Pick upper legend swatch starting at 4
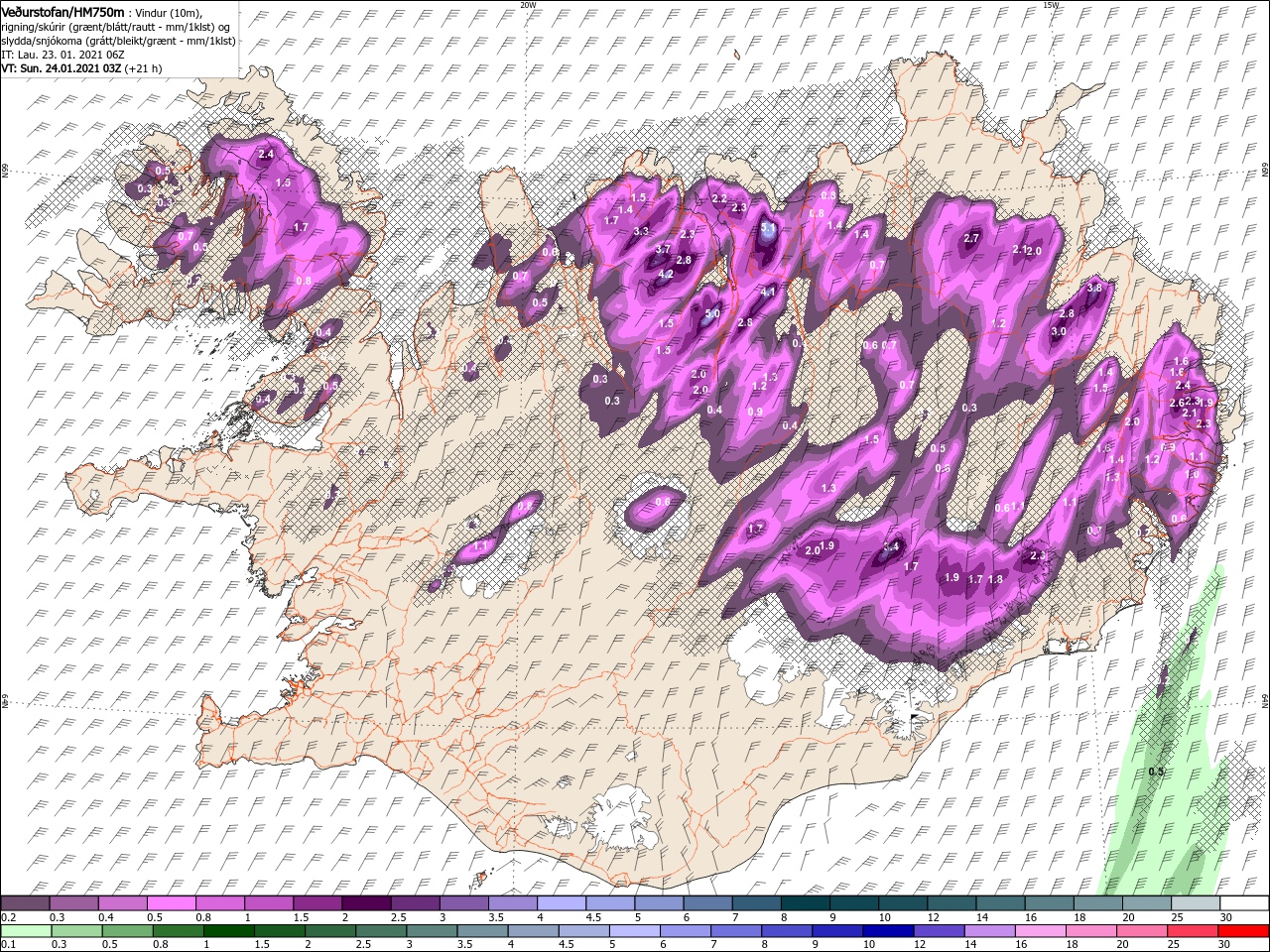 [x=562, y=903]
